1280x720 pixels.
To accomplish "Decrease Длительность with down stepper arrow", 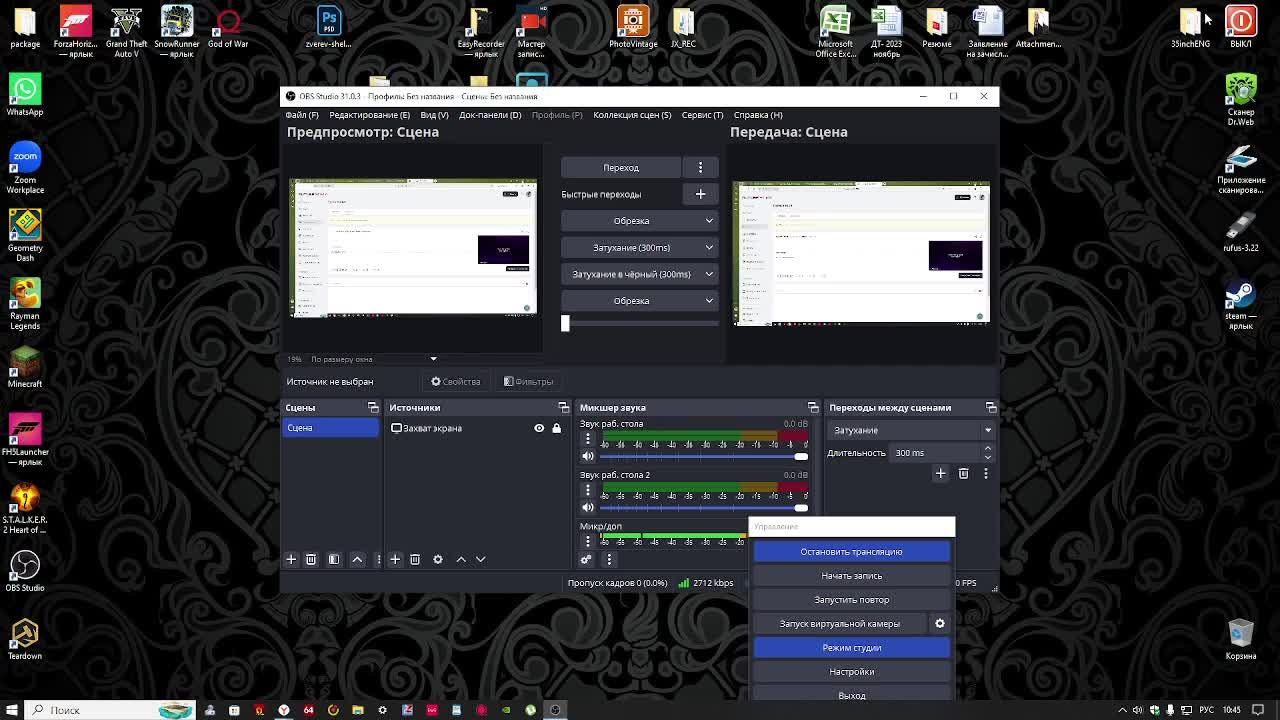I will click(x=987, y=457).
